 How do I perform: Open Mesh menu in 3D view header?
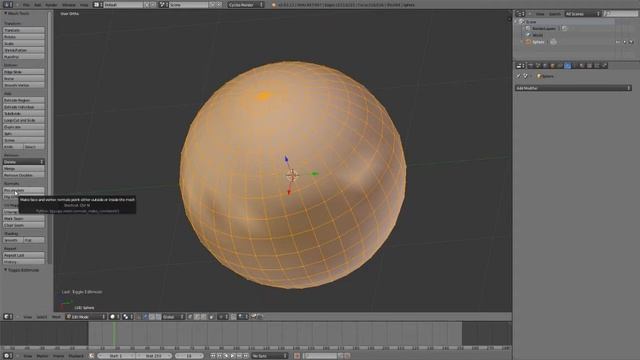click(56, 317)
